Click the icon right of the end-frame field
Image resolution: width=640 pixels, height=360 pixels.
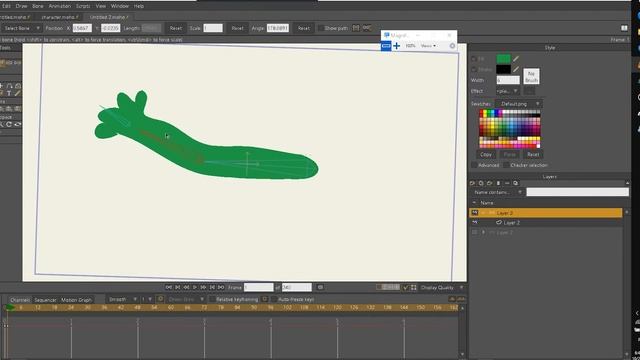click(320, 287)
